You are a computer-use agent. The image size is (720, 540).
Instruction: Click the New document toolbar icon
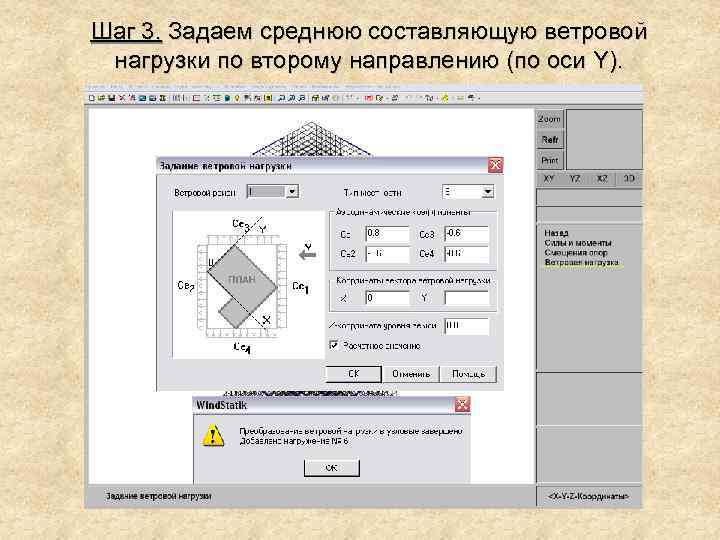(x=91, y=98)
